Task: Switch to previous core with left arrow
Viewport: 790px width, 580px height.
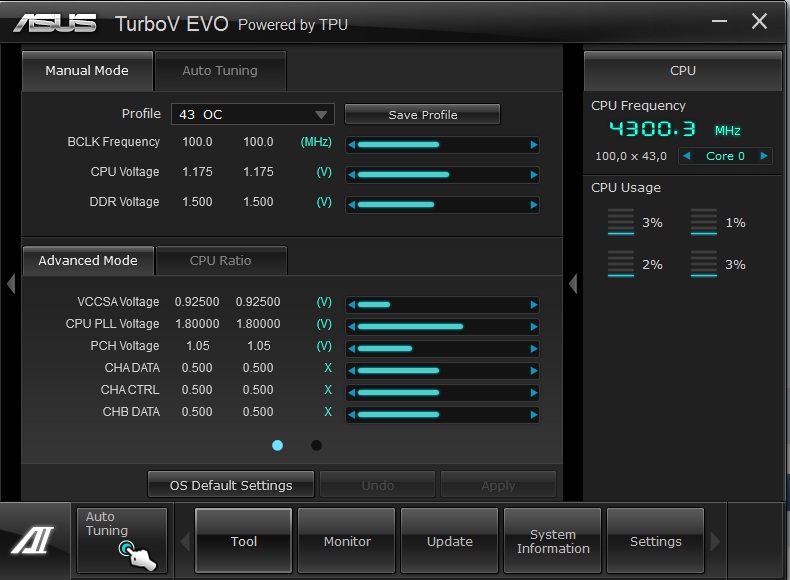Action: 686,156
